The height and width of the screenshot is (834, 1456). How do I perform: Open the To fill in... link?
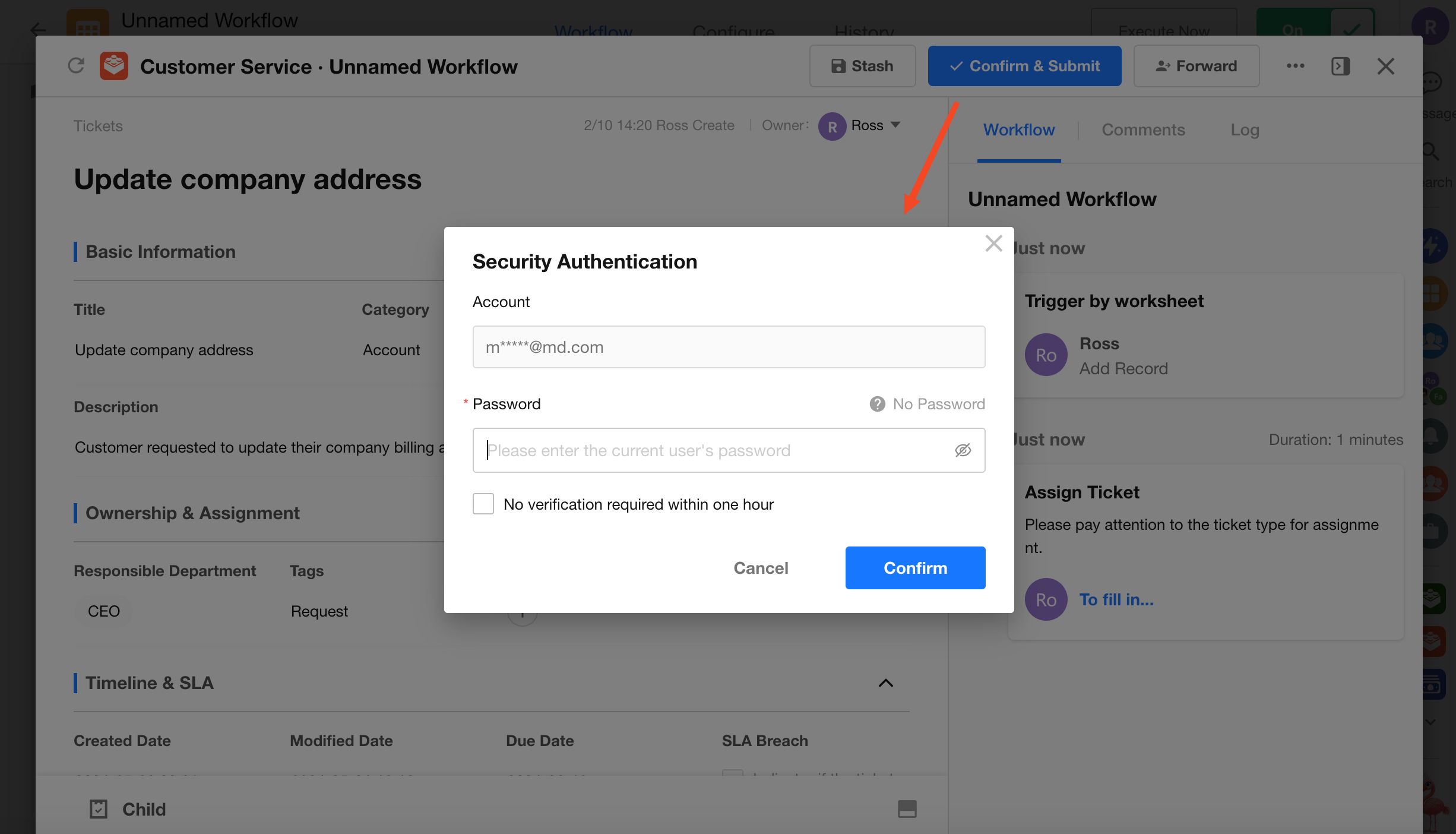pyautogui.click(x=1116, y=599)
